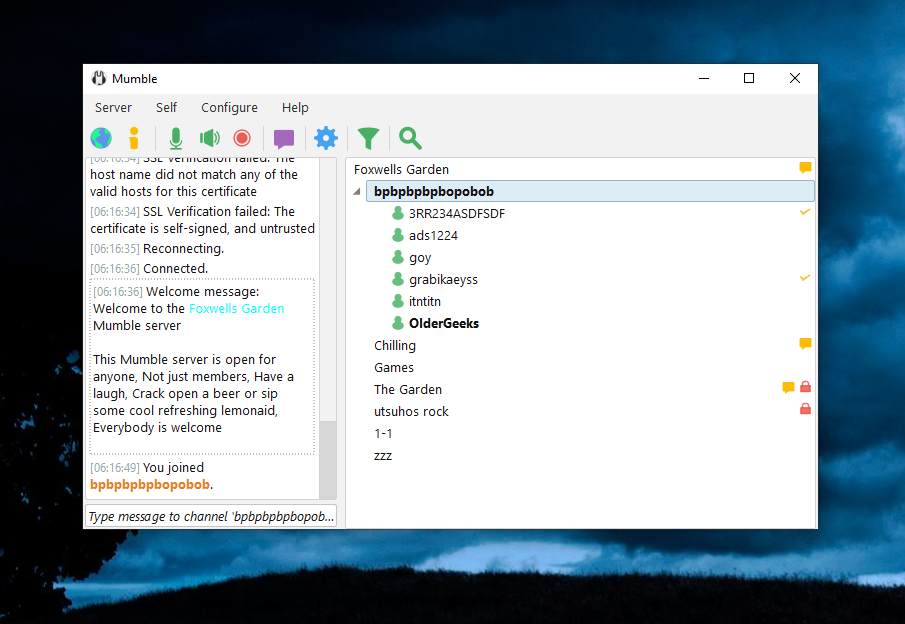Select the zzz channel
Screen dimensions: 905x624
pos(383,455)
